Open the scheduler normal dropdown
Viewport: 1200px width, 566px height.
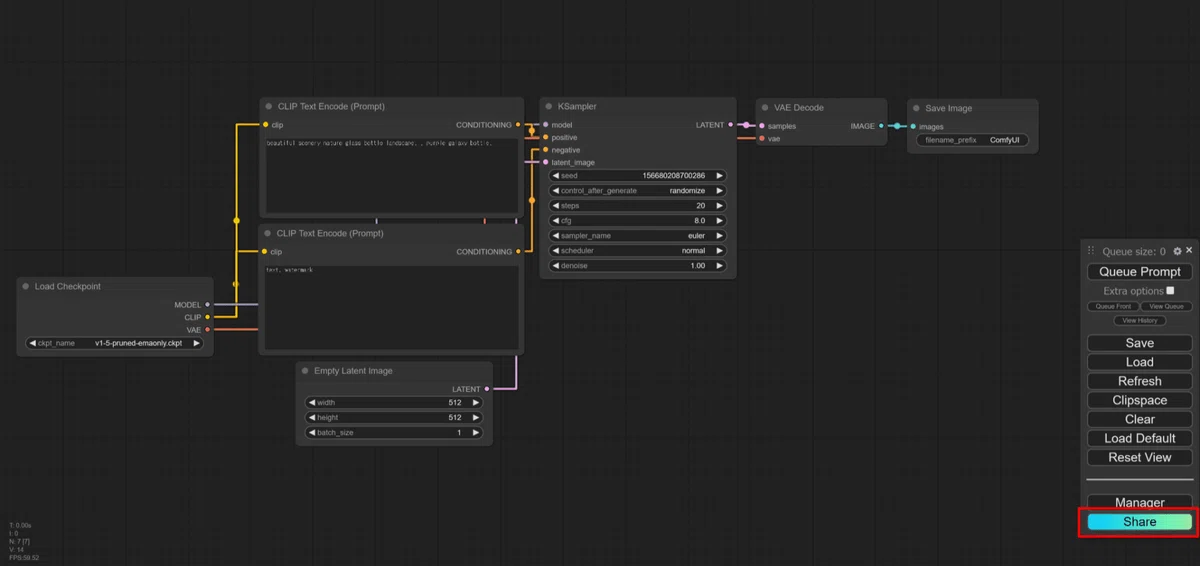tap(638, 251)
